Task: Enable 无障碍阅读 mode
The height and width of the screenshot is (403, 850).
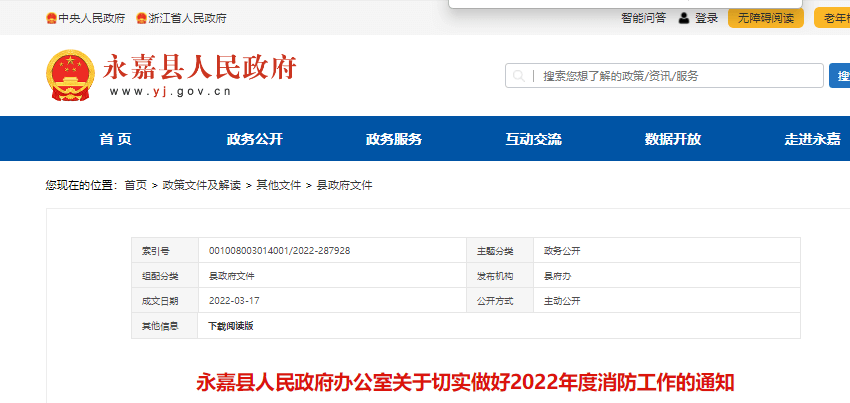Action: coord(765,18)
